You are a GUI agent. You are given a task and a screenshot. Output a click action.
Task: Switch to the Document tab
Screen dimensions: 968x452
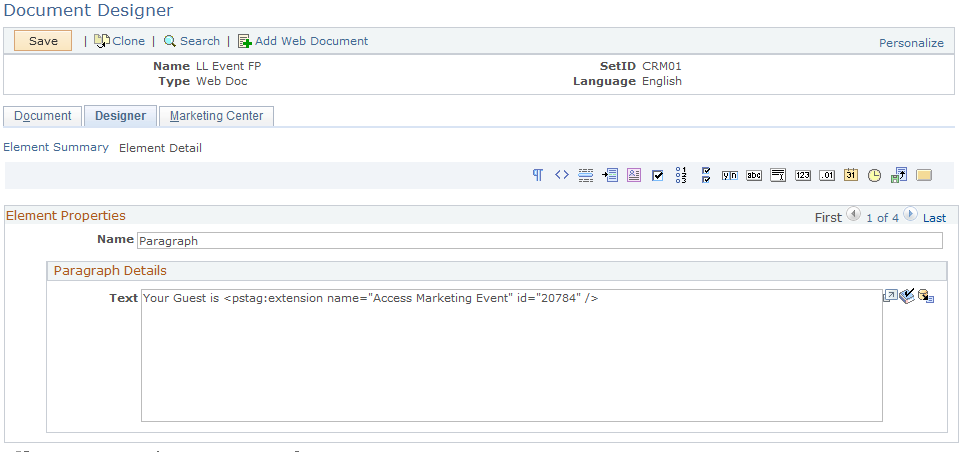43,116
